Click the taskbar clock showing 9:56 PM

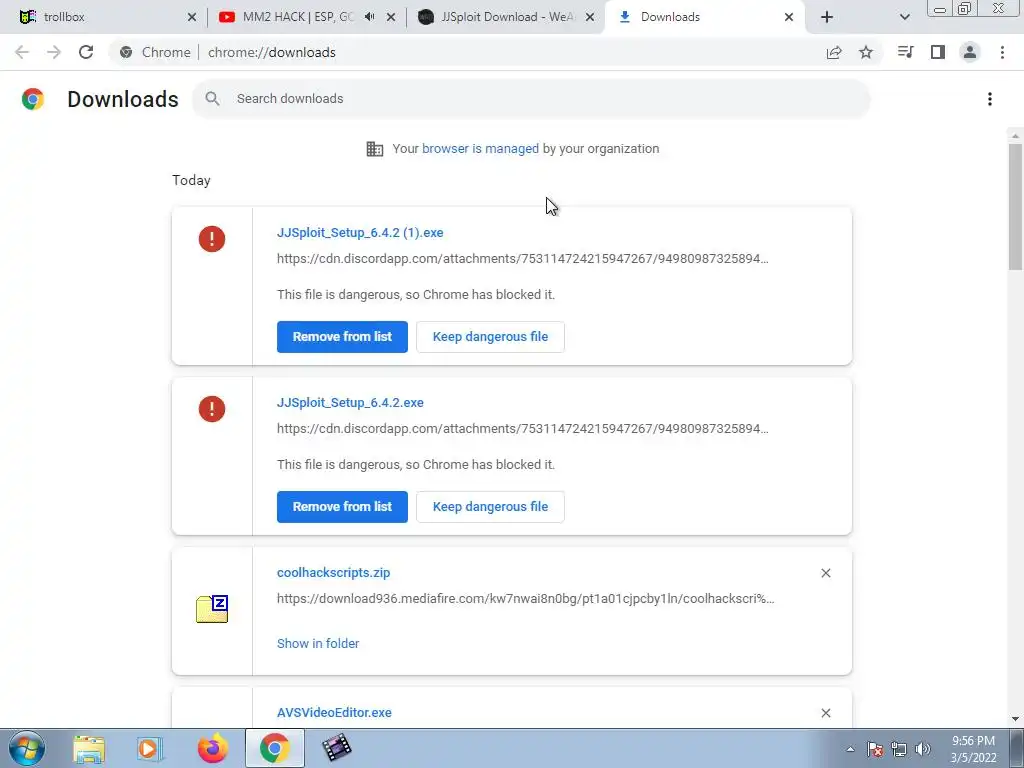coord(973,749)
